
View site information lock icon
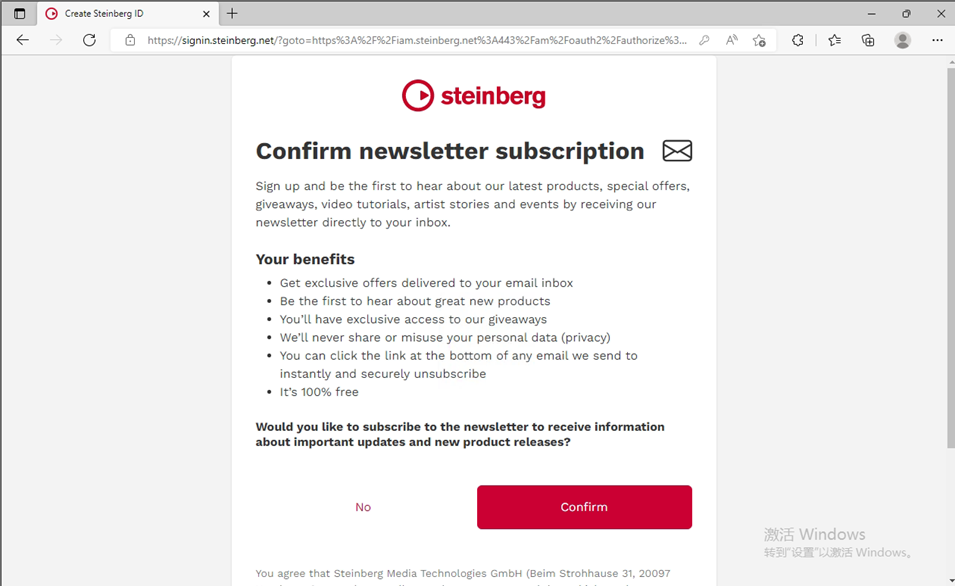coord(130,40)
